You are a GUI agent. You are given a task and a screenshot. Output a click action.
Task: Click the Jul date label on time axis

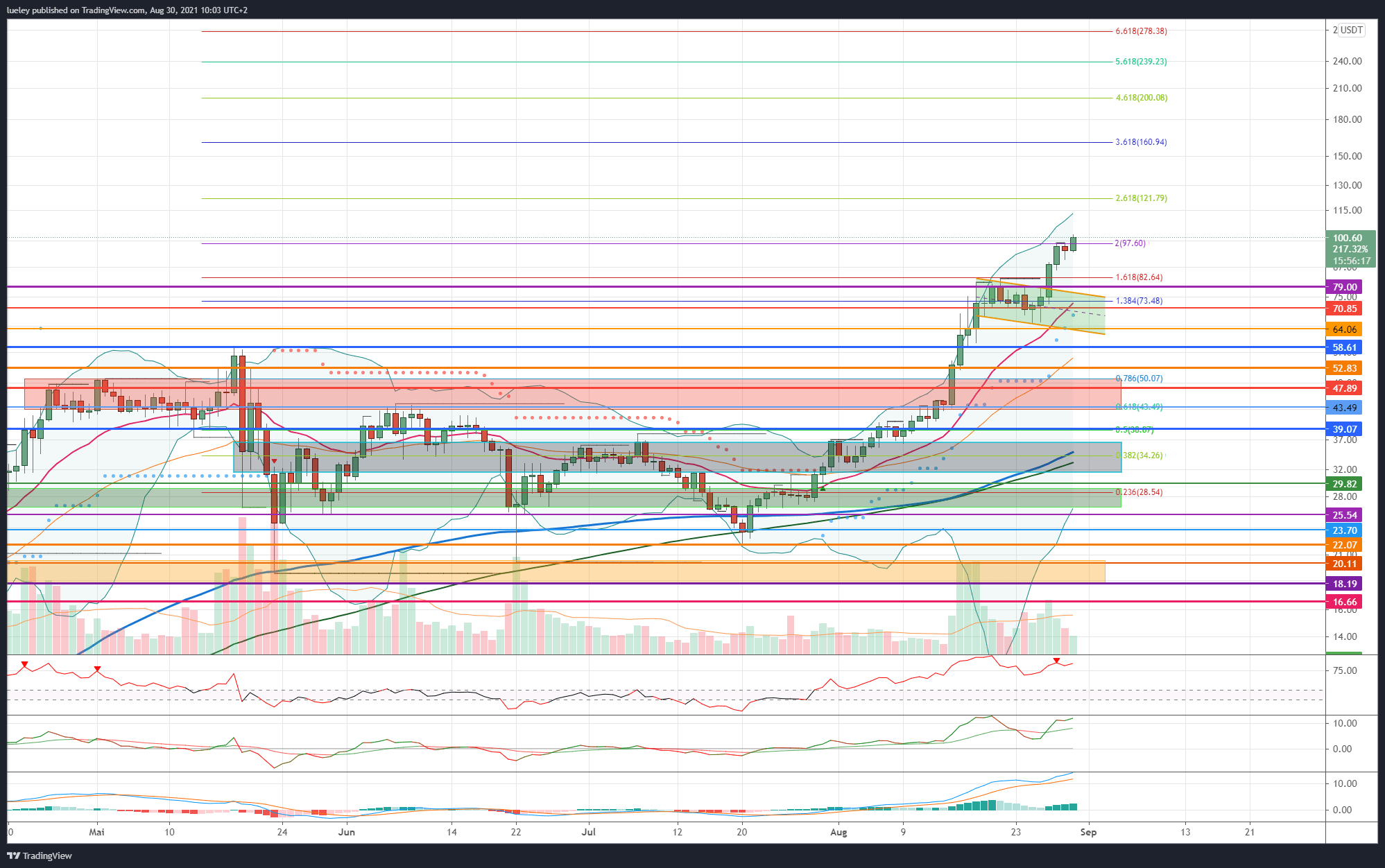(588, 832)
